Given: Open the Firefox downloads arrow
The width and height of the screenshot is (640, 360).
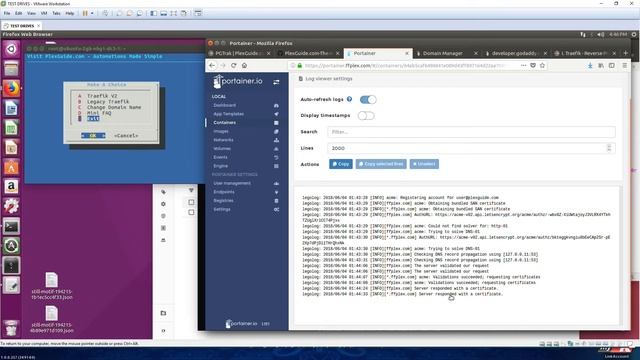Looking at the screenshot, I should 590,65.
